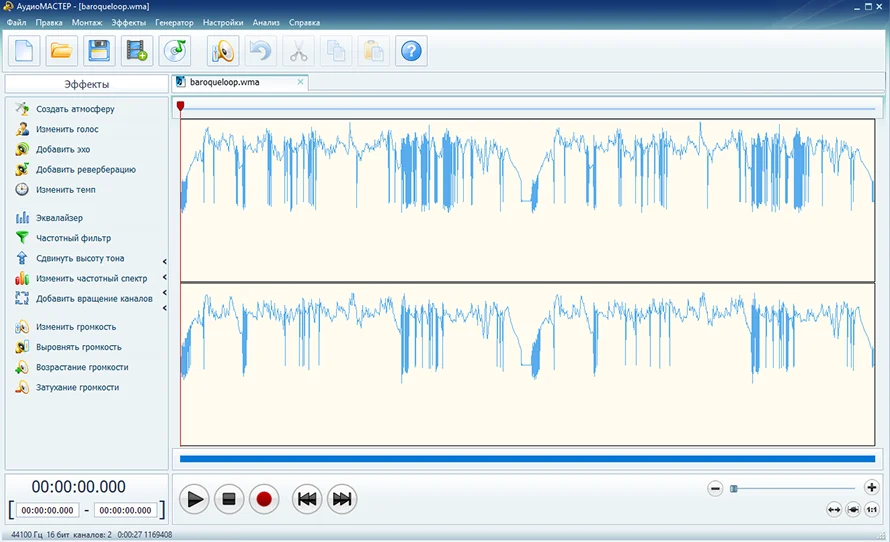Click the Эквалайзер label
This screenshot has height=542, width=890.
pos(59,217)
